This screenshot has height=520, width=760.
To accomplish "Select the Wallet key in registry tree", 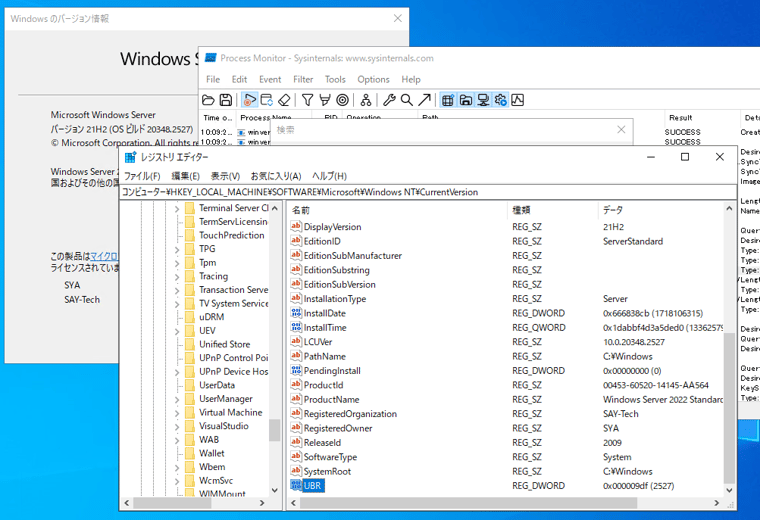I will click(x=212, y=453).
